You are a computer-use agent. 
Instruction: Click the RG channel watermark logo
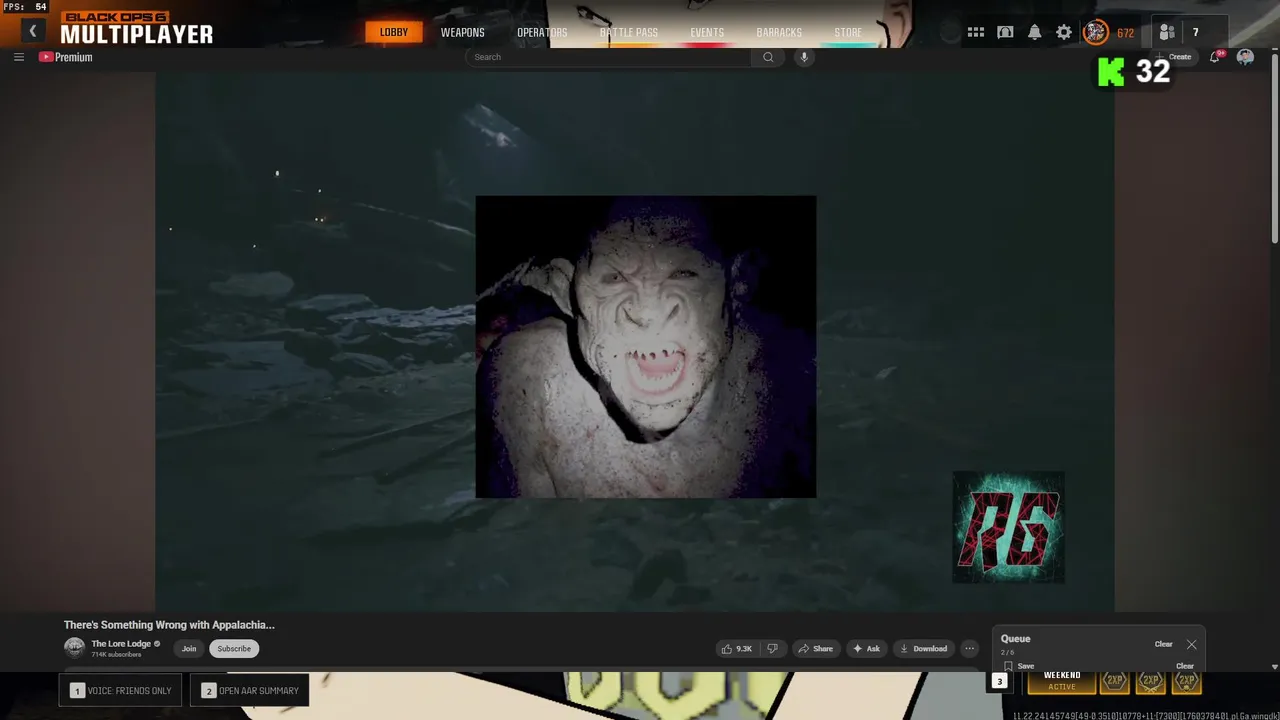pos(1008,527)
